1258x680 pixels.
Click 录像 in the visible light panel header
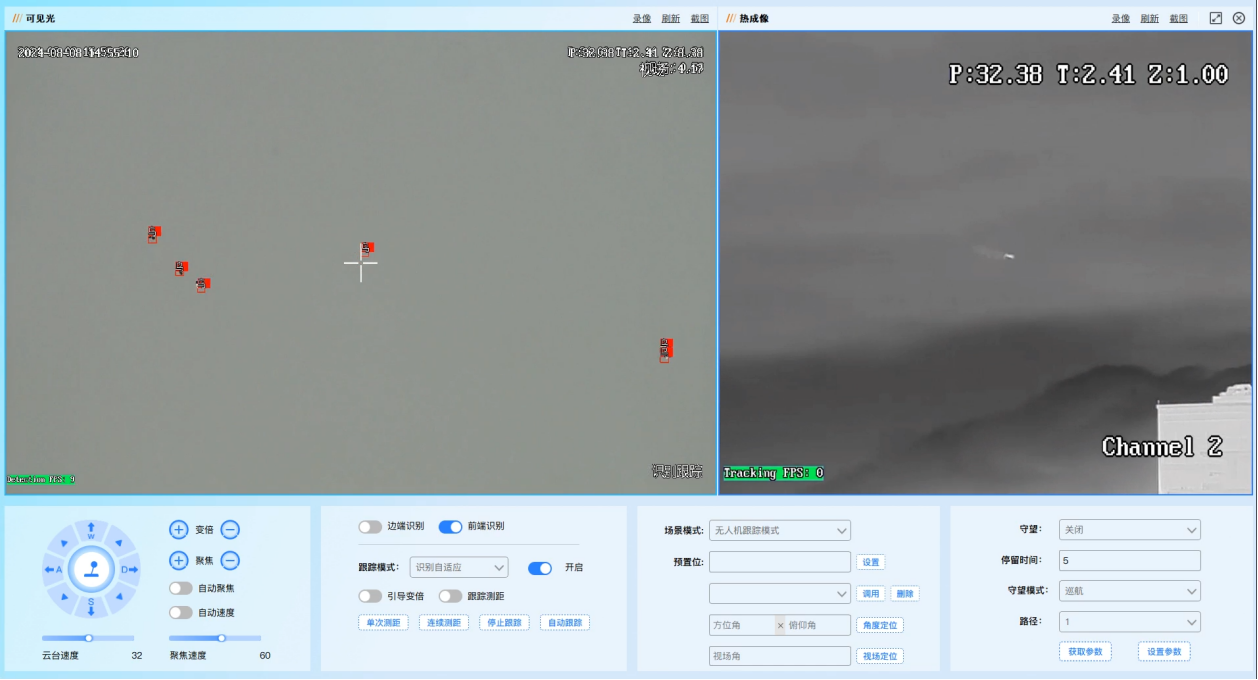(x=642, y=19)
